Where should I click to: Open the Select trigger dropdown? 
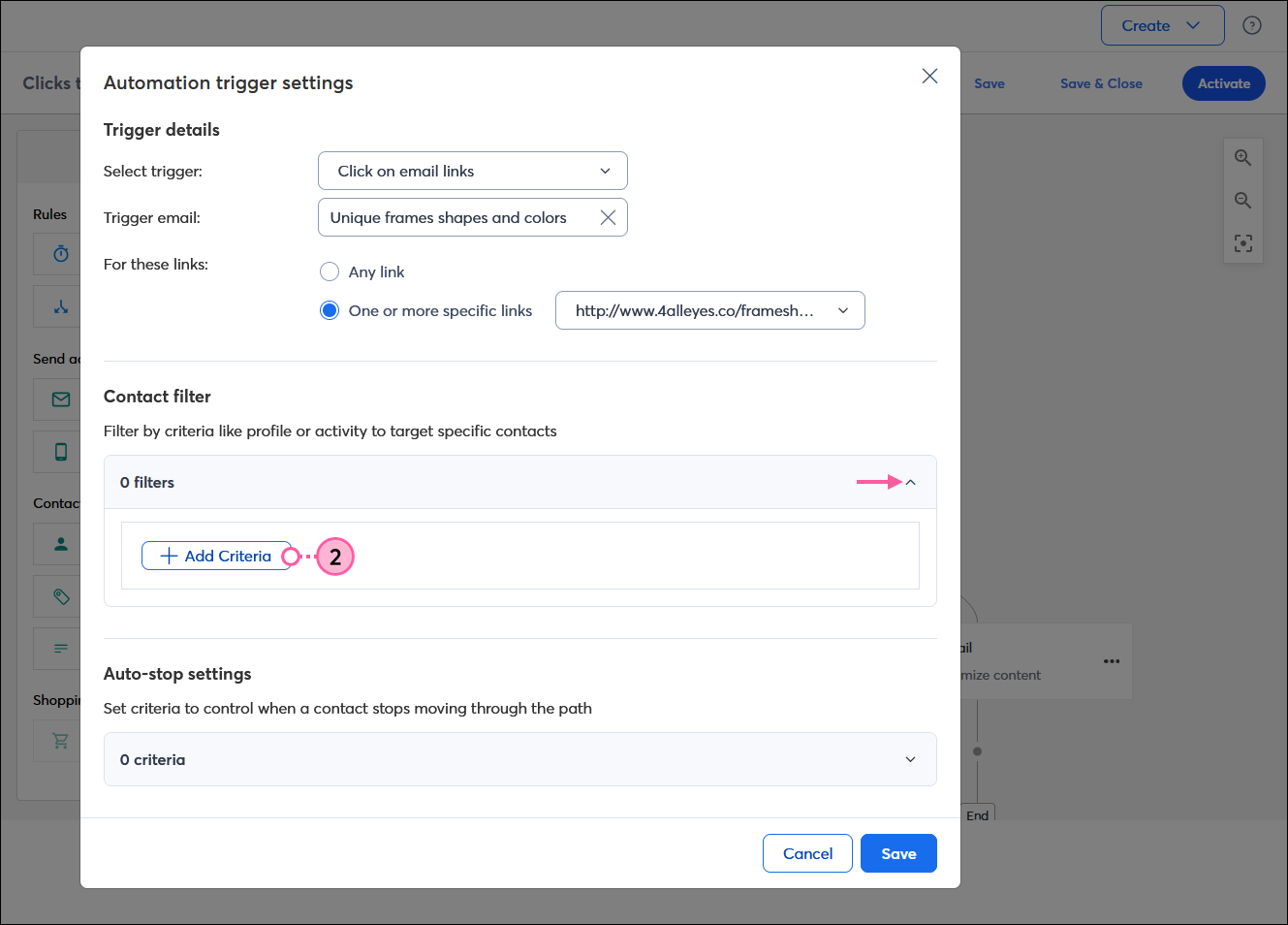[x=473, y=171]
